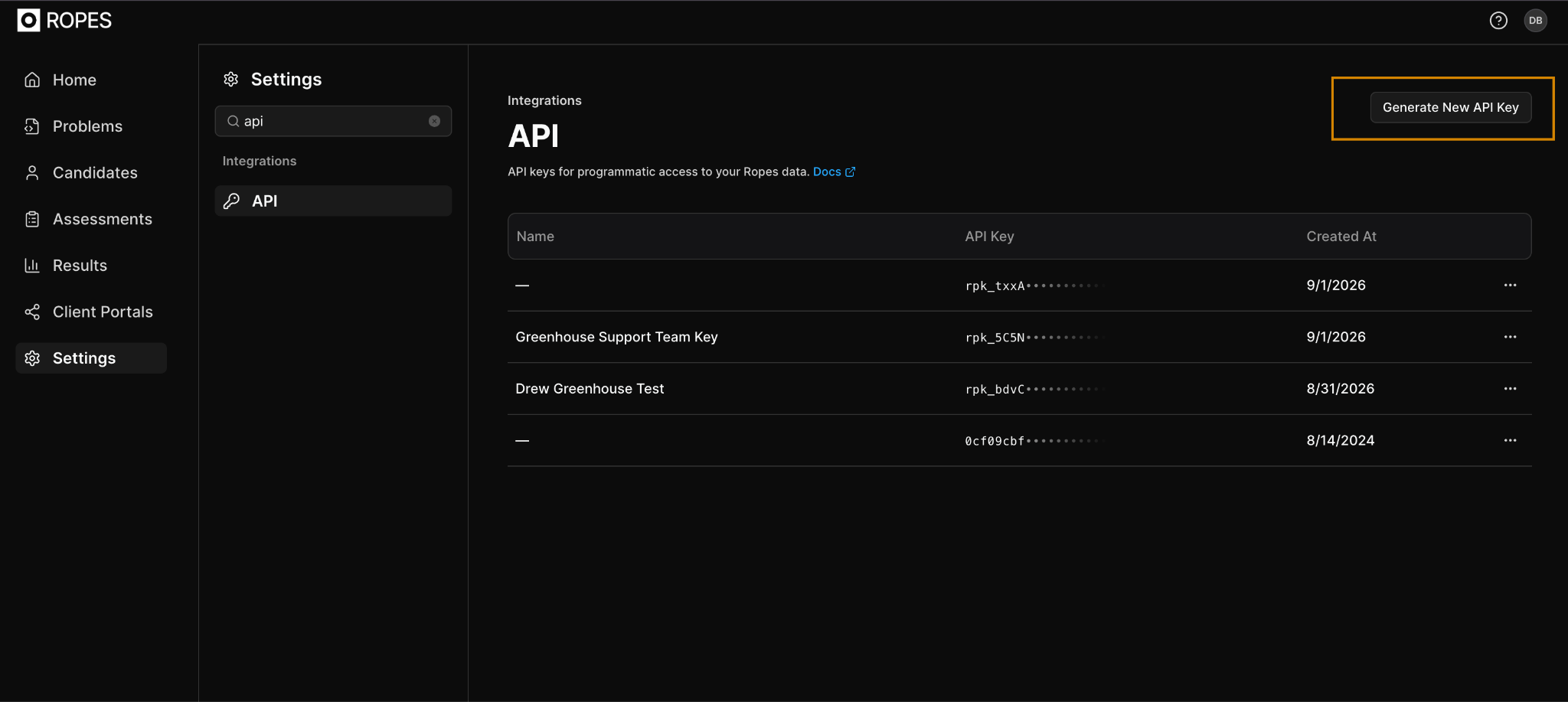Click the Client Portals share icon

tap(32, 312)
